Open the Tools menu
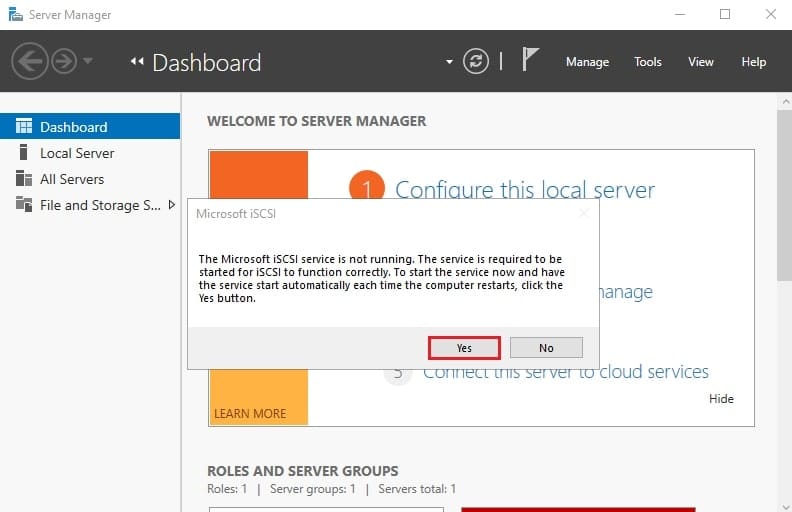The width and height of the screenshot is (792, 512). point(648,62)
